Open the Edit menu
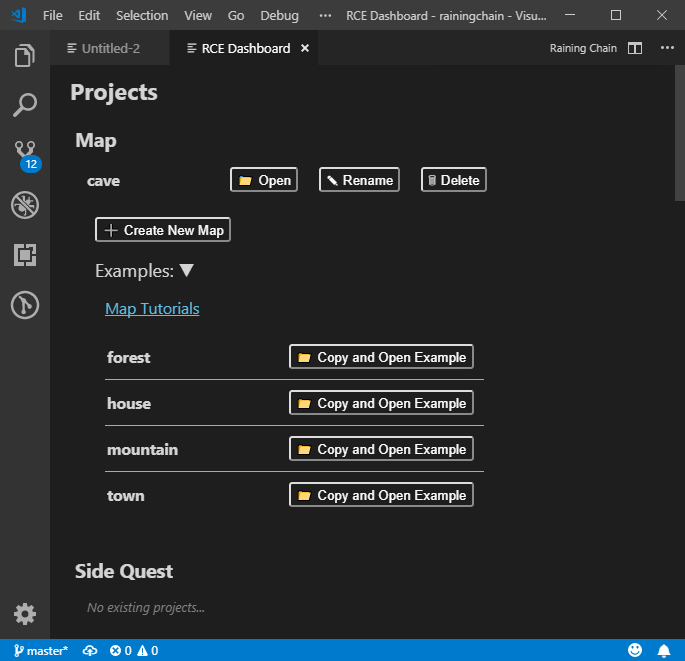The width and height of the screenshot is (685, 661). click(x=89, y=16)
